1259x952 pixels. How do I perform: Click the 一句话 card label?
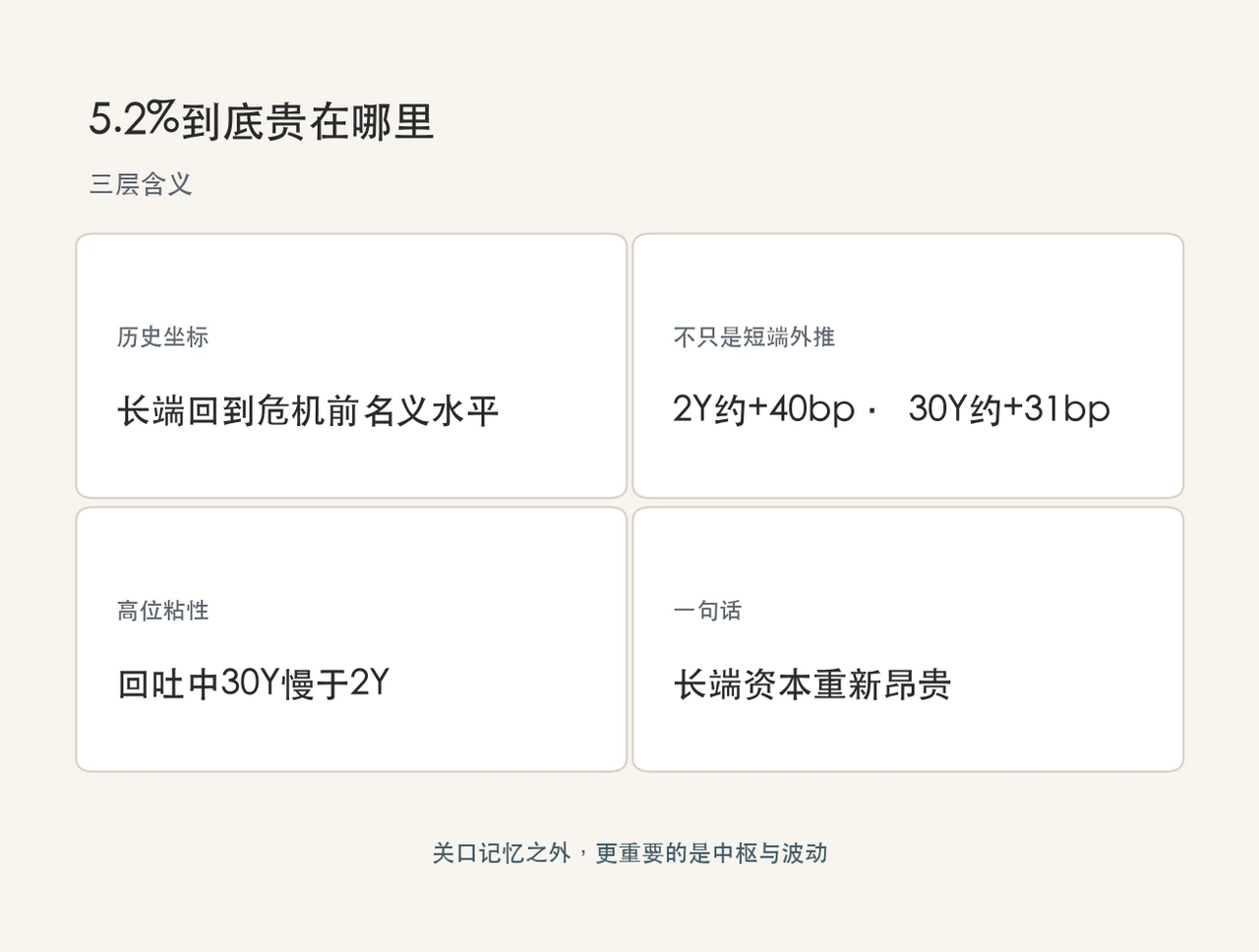coord(707,610)
